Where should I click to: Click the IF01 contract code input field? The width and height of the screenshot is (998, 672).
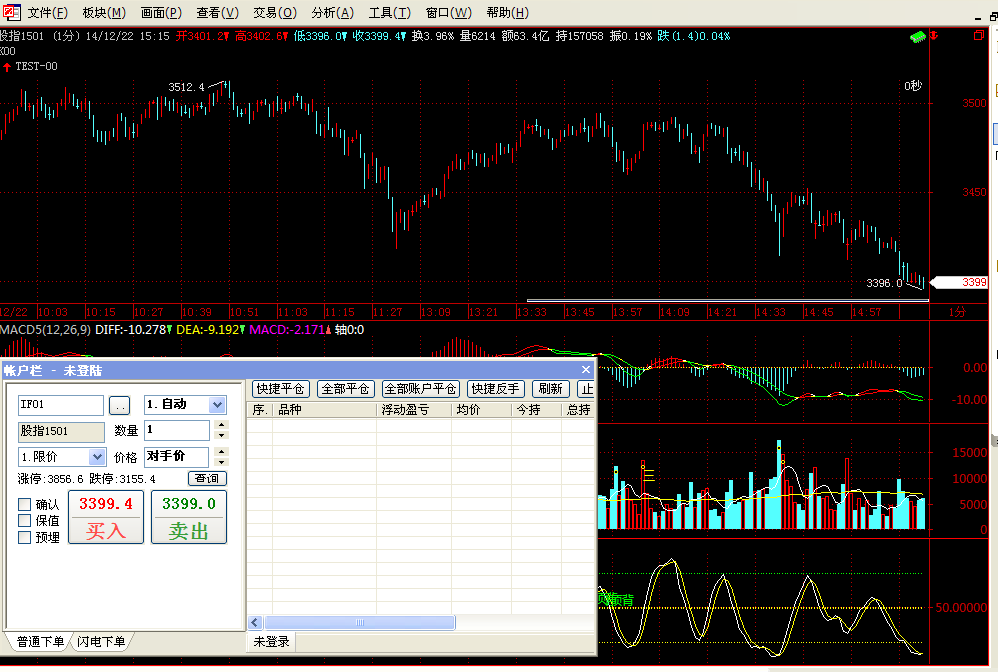click(x=60, y=405)
